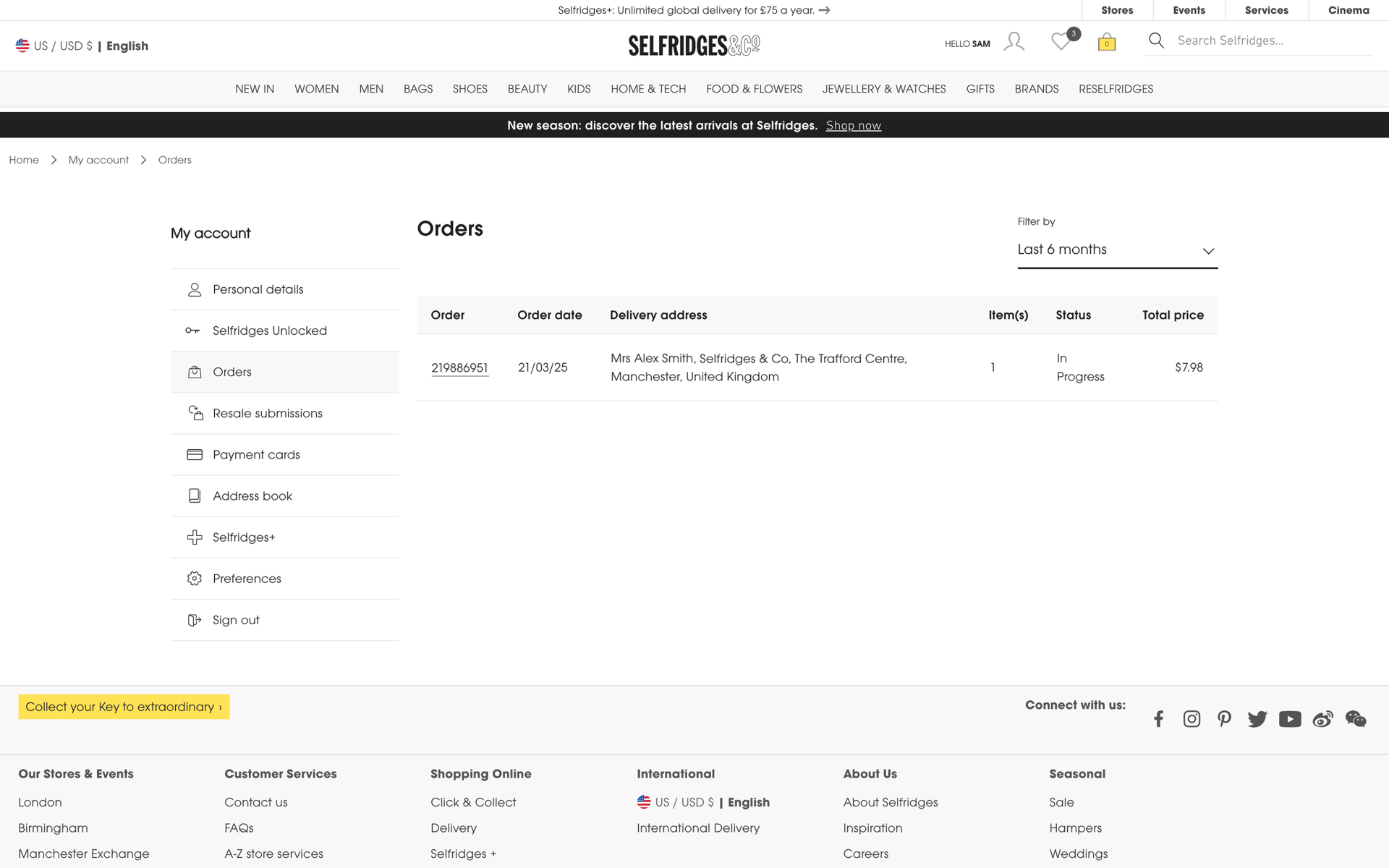Click the Orders bag icon in sidebar

click(x=195, y=372)
